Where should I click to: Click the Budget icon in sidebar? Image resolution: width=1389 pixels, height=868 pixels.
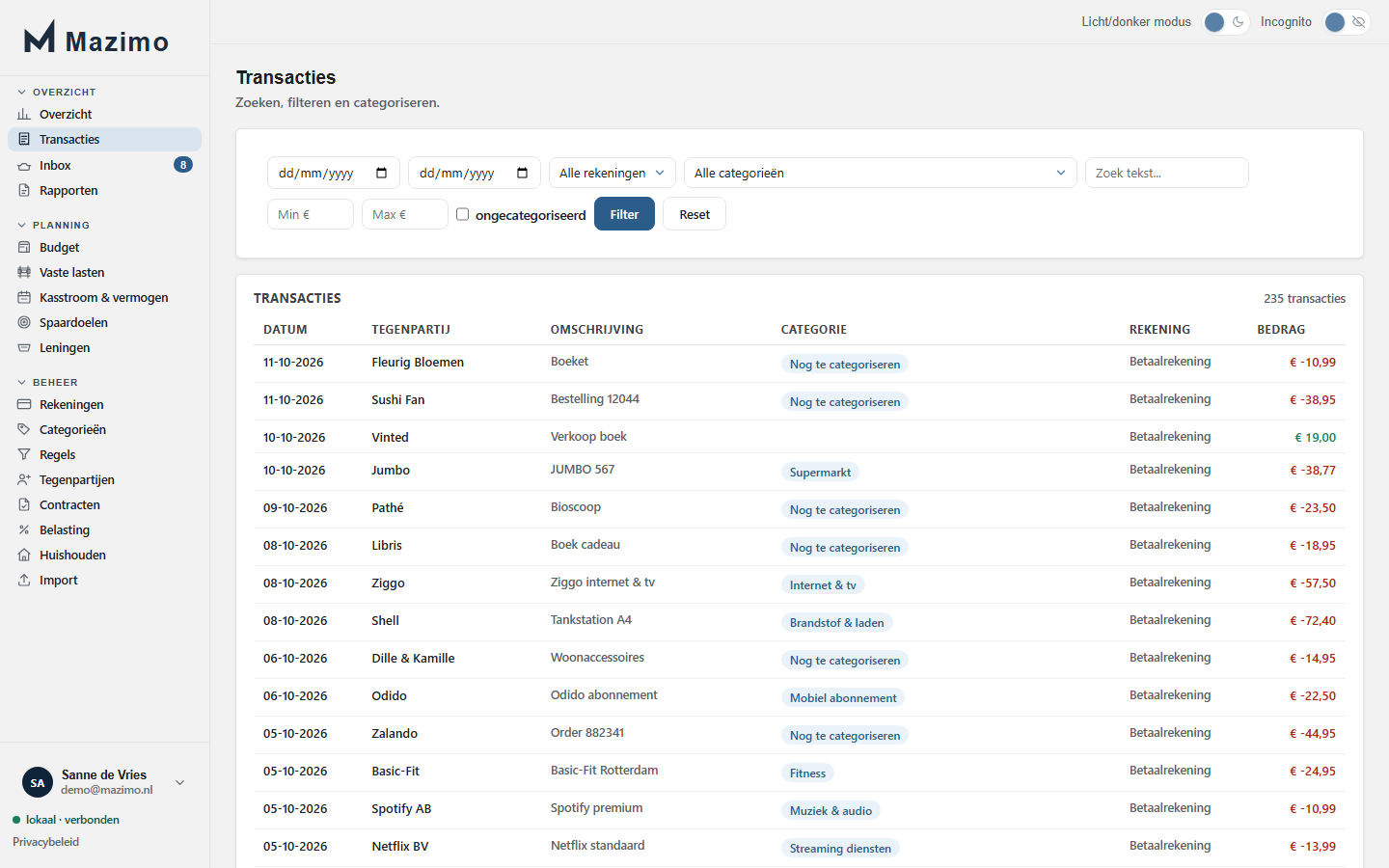24,248
